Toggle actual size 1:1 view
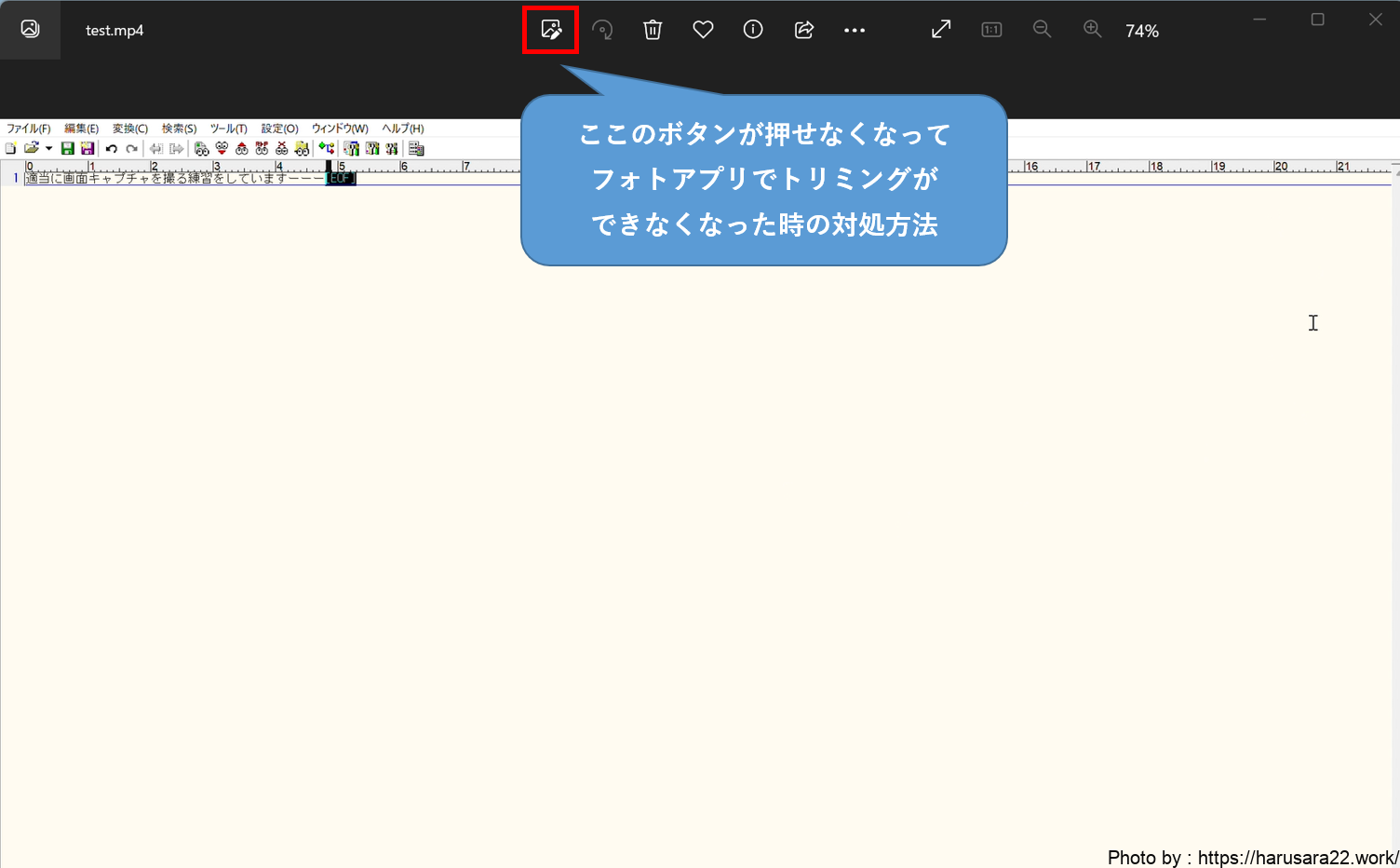The height and width of the screenshot is (868, 1400). click(x=991, y=30)
